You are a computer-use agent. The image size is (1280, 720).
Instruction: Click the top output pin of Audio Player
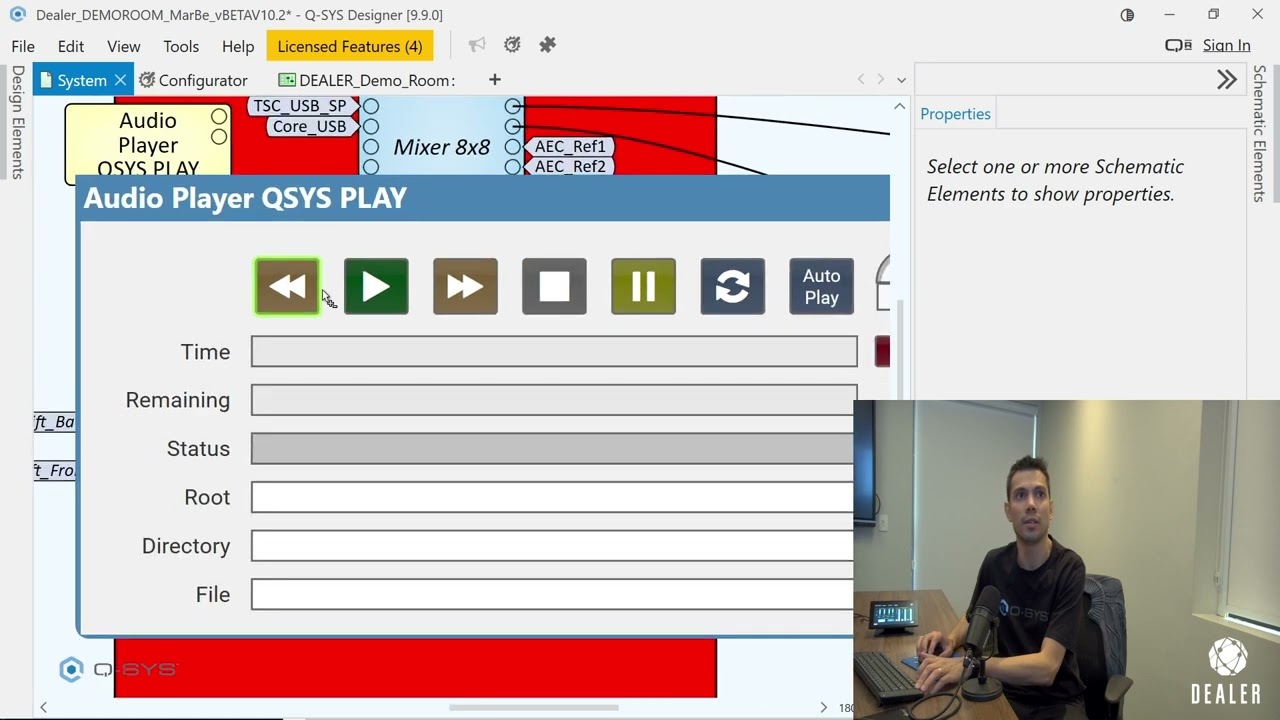(x=219, y=117)
